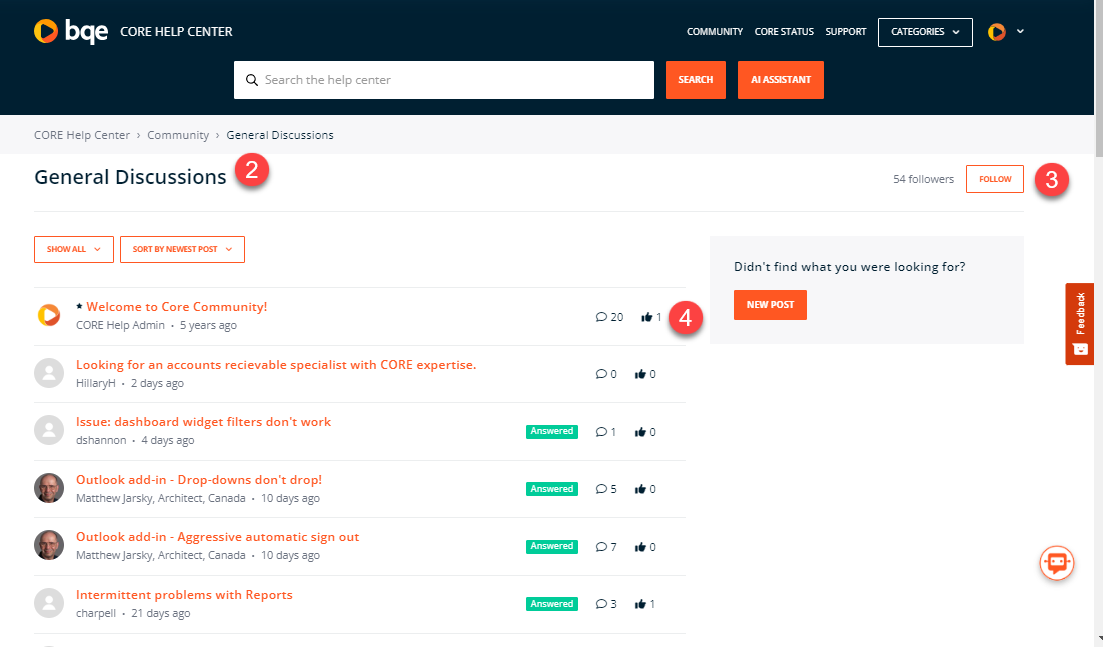Click thumbs-up icon on Intermittent problems with Reports

tap(640, 604)
